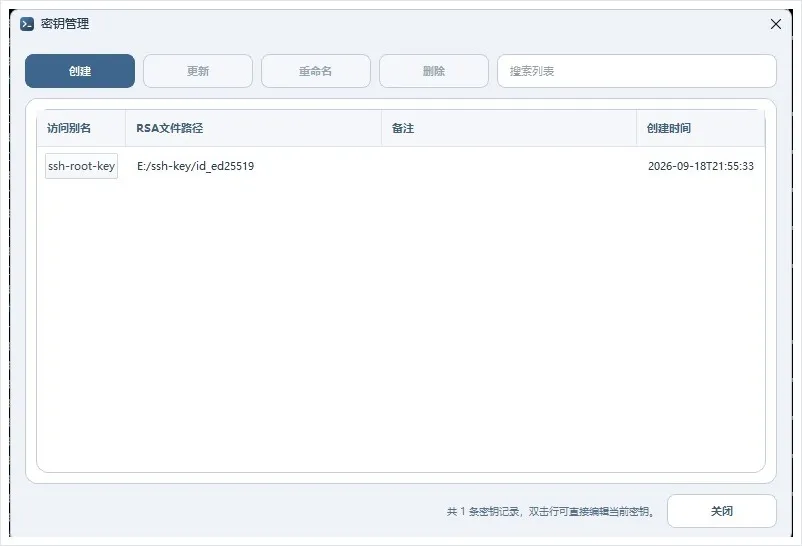Image resolution: width=802 pixels, height=546 pixels.
Task: Focus the 搜索列表 search field
Action: (x=637, y=71)
